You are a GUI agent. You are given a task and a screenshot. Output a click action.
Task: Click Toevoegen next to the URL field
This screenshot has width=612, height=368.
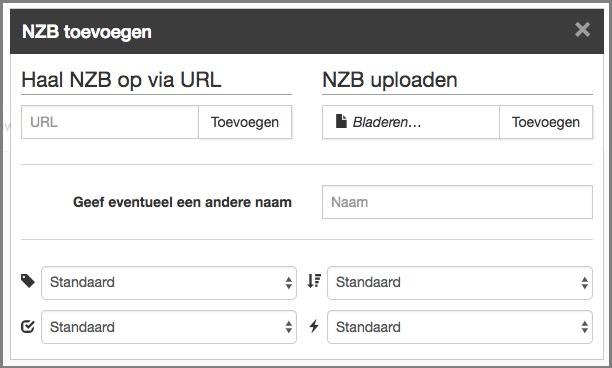point(245,122)
